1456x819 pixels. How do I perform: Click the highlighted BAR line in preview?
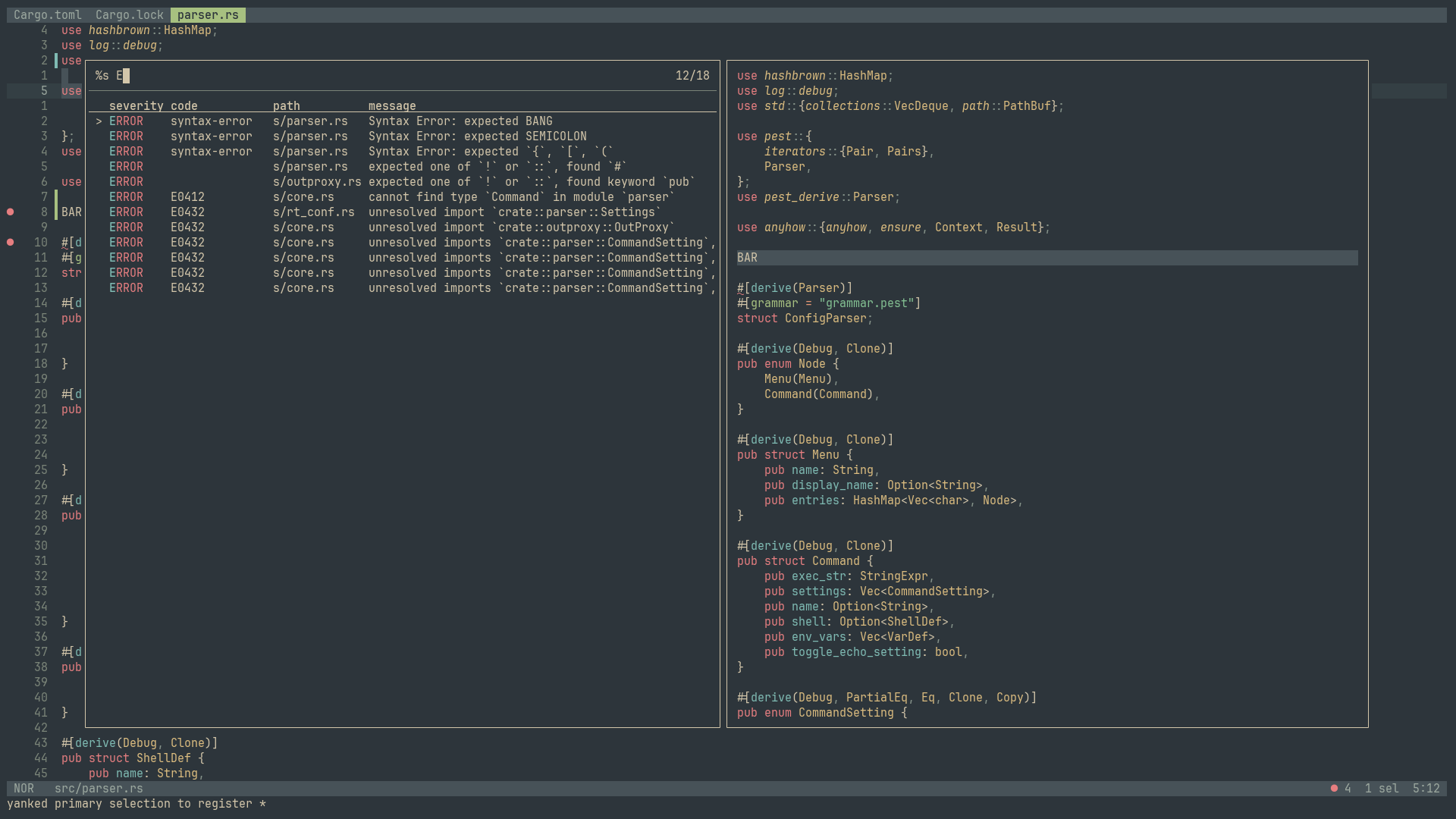point(1047,258)
